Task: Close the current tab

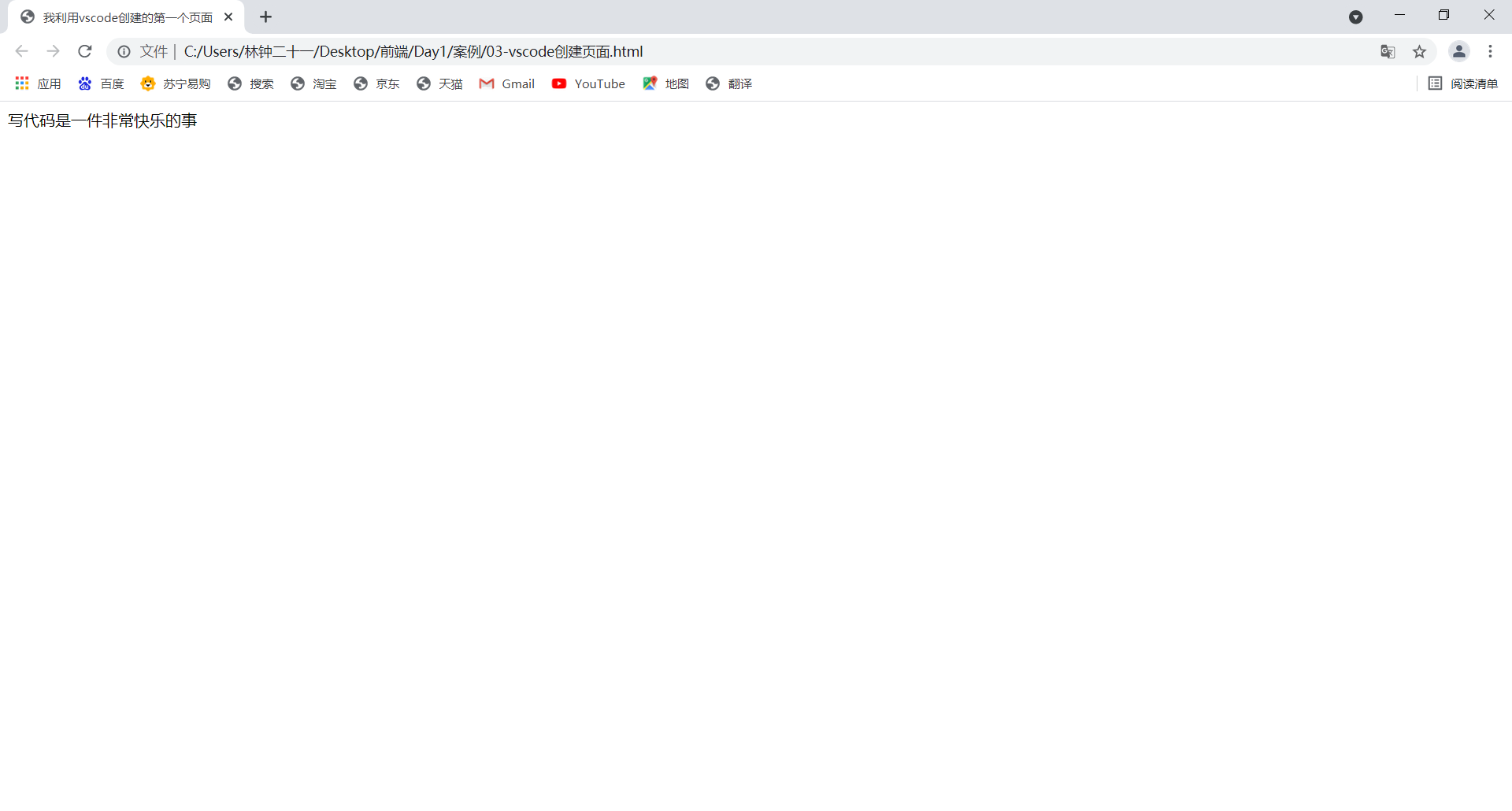Action: (228, 17)
